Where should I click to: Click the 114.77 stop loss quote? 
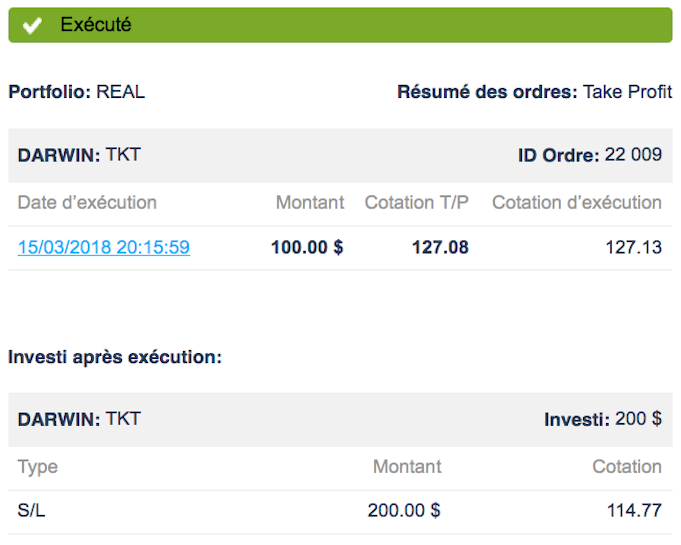(x=634, y=510)
